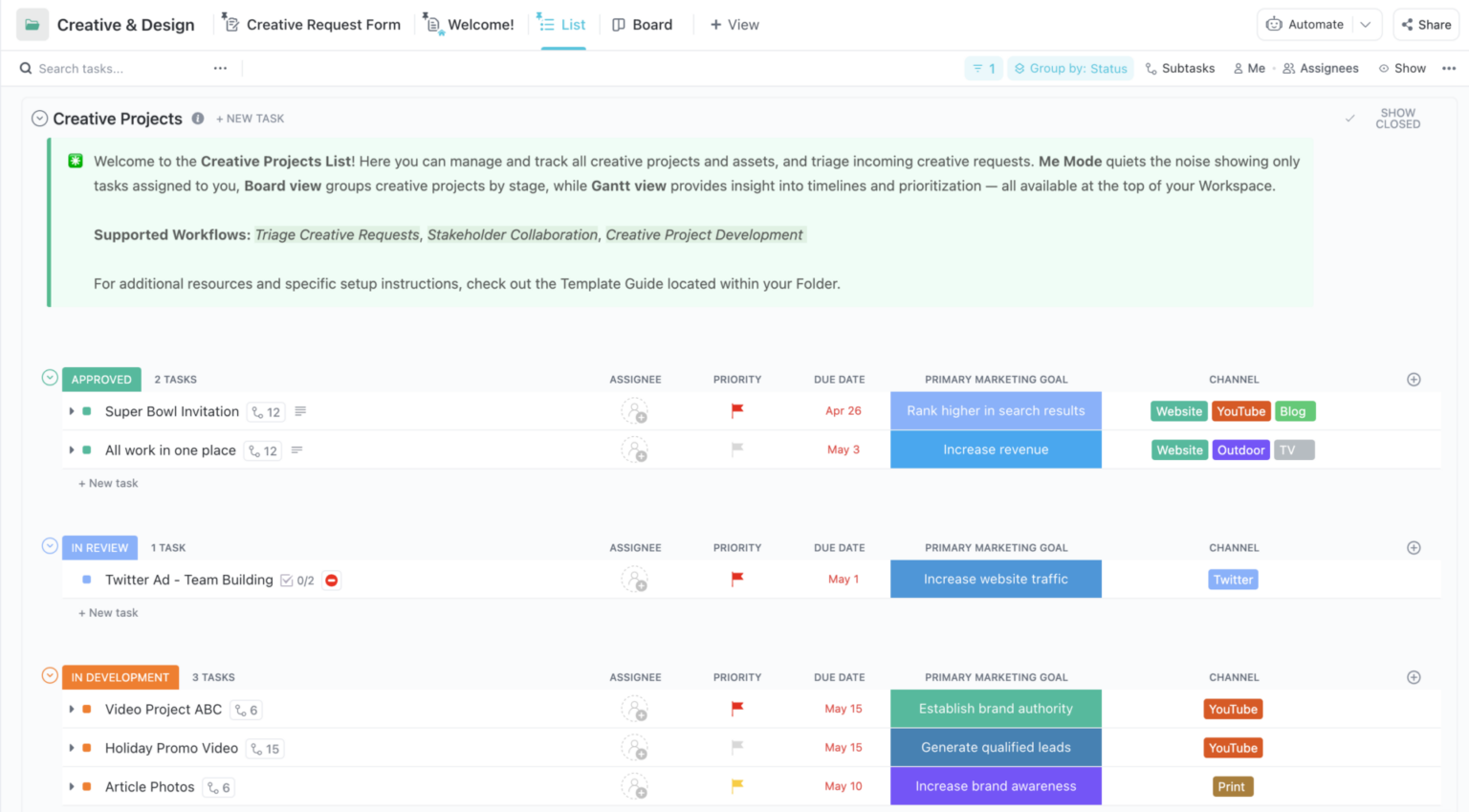This screenshot has width=1469, height=812.
Task: Click the Increase revenue marketing goal swatch
Action: (995, 450)
